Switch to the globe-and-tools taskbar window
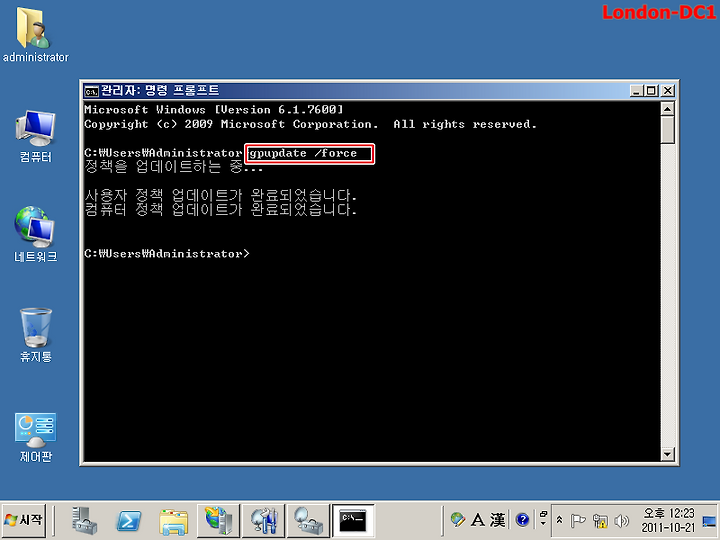720x540 pixels. 263,521
